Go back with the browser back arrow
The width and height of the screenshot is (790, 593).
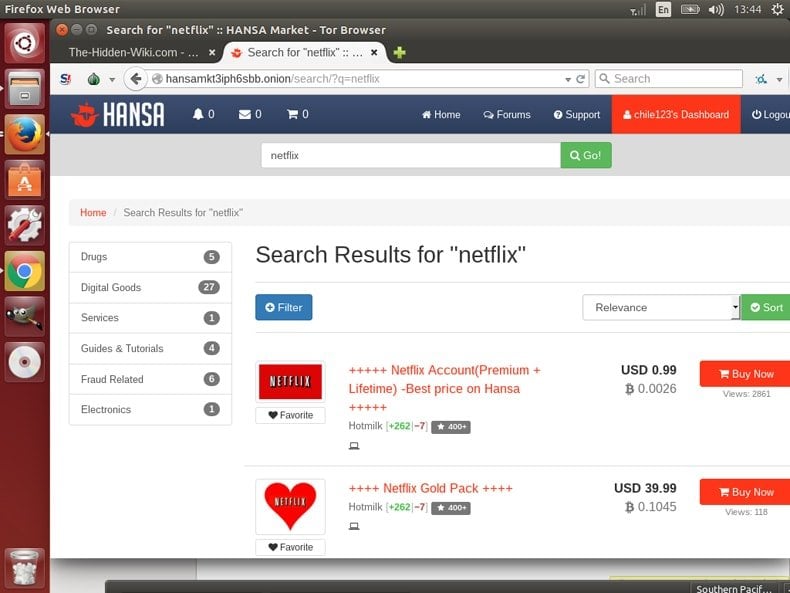coord(135,79)
